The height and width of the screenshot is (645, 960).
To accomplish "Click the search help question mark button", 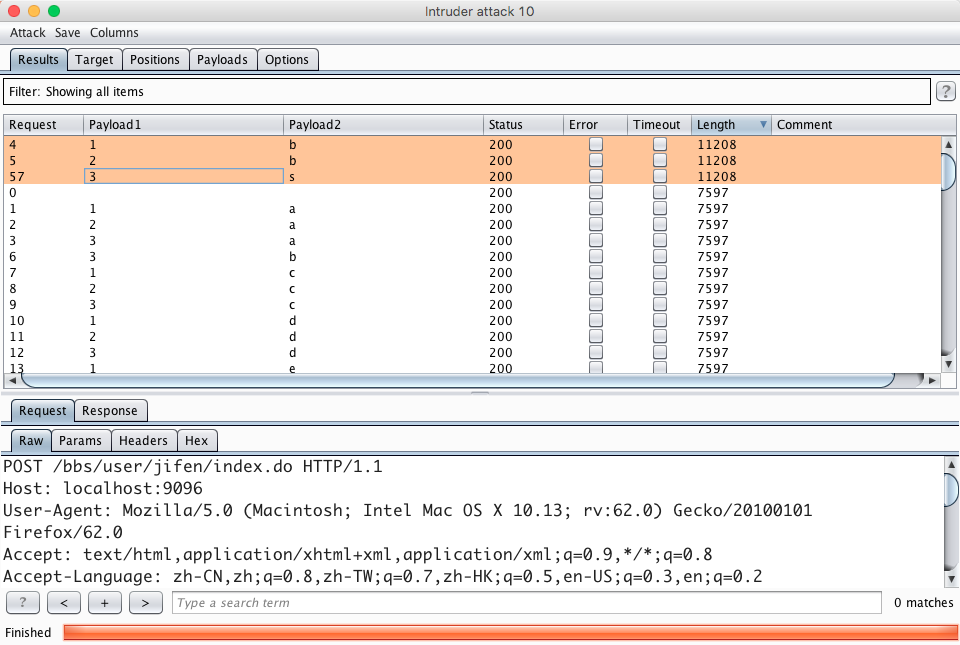I will point(23,603).
